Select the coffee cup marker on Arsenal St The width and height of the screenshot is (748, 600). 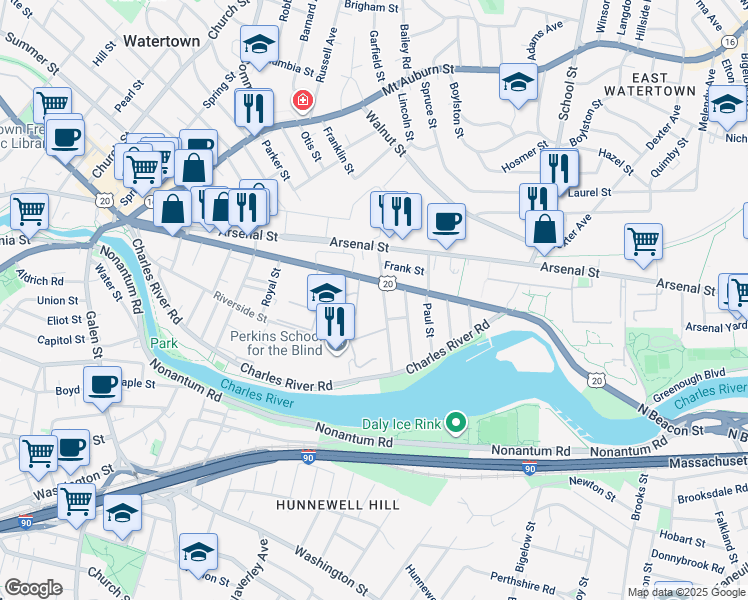446,222
